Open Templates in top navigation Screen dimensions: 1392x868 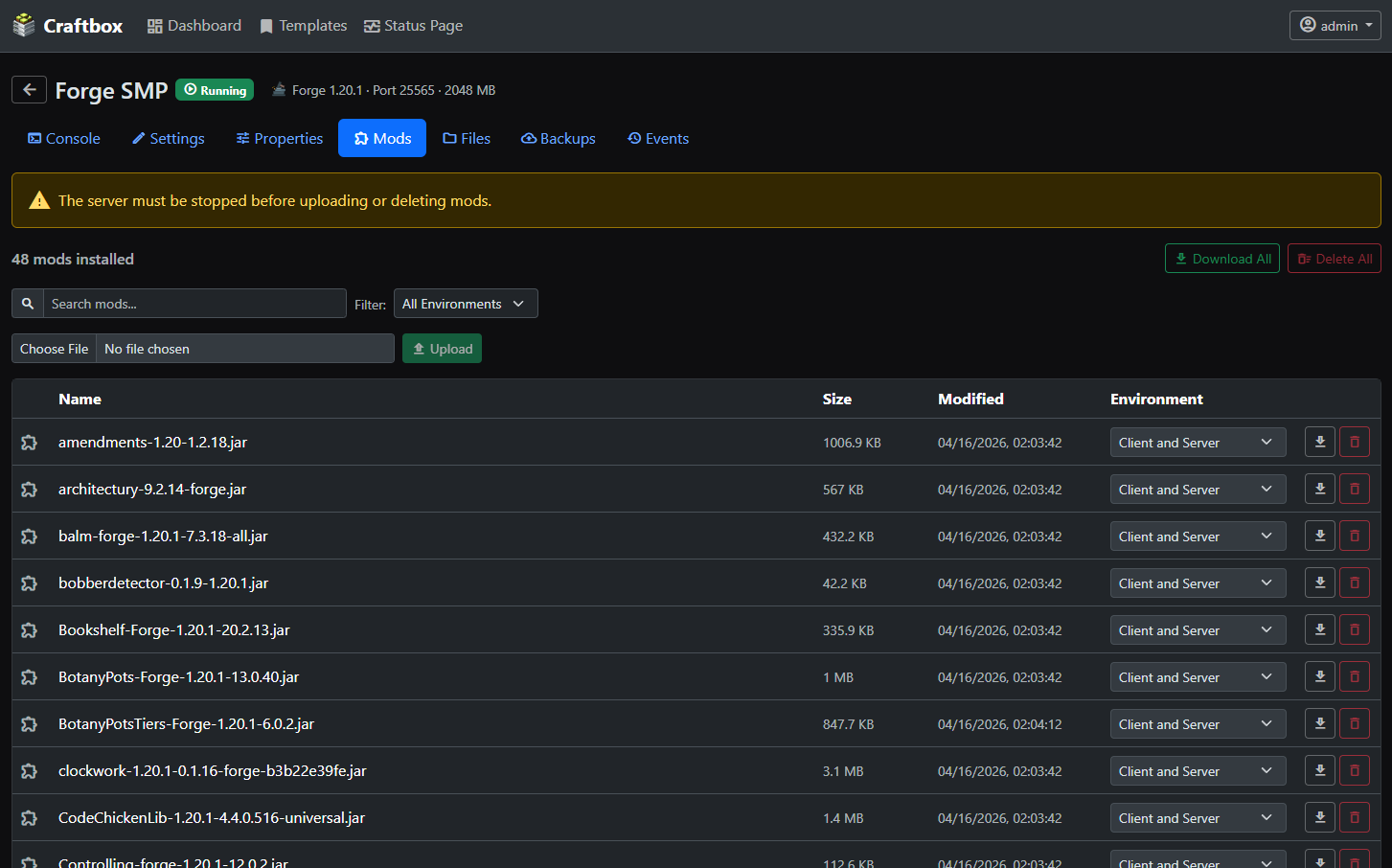coord(303,26)
